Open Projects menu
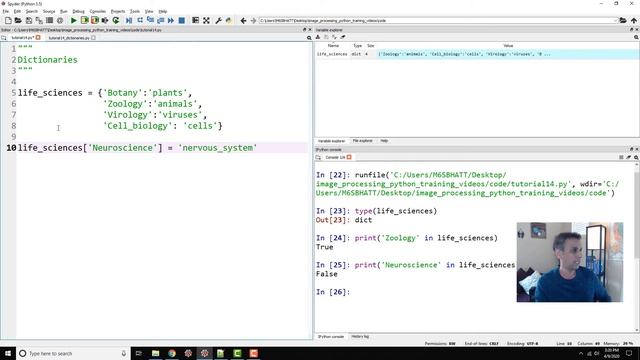The image size is (640, 360). [118, 11]
